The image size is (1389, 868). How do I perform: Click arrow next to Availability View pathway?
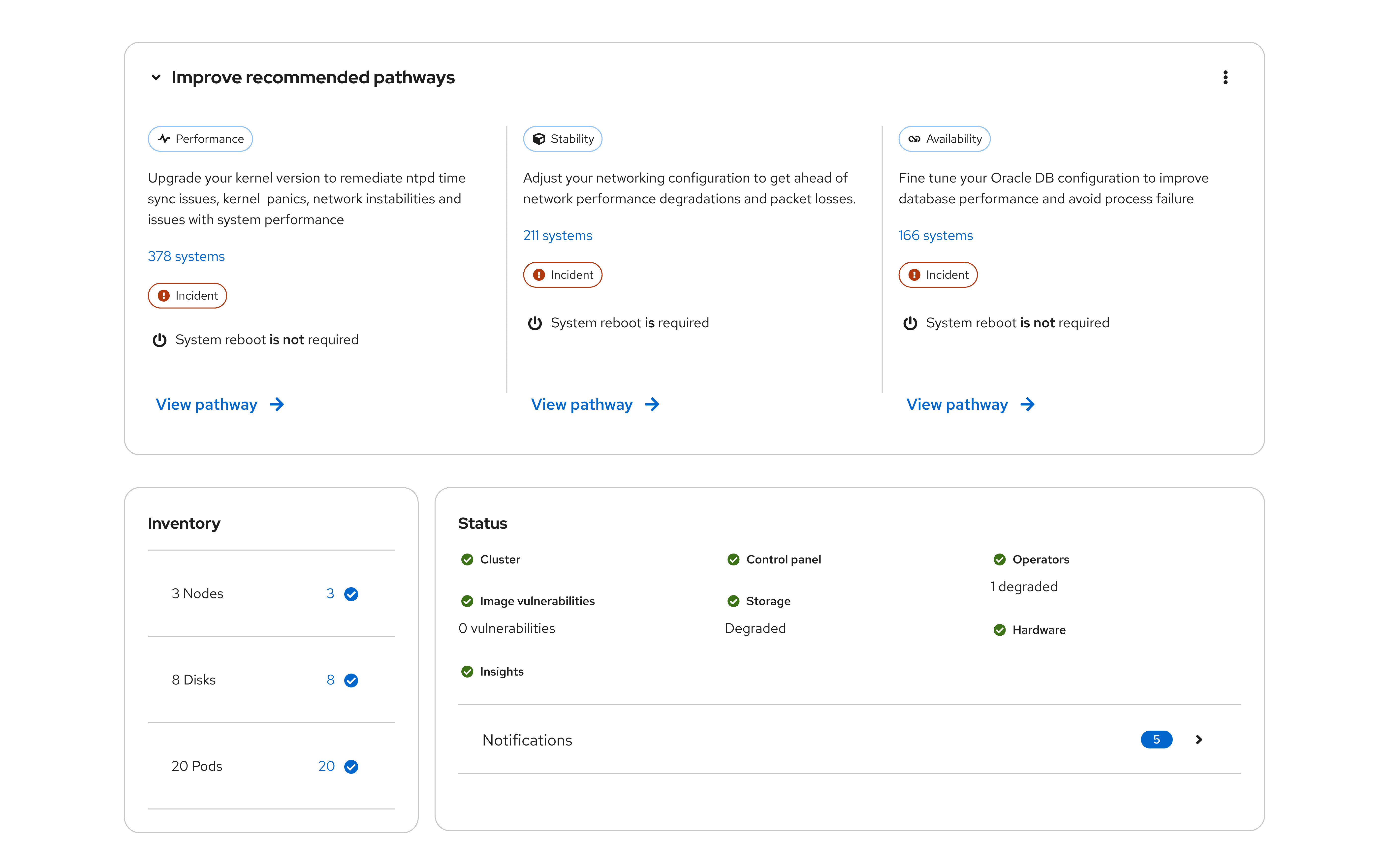click(1027, 405)
